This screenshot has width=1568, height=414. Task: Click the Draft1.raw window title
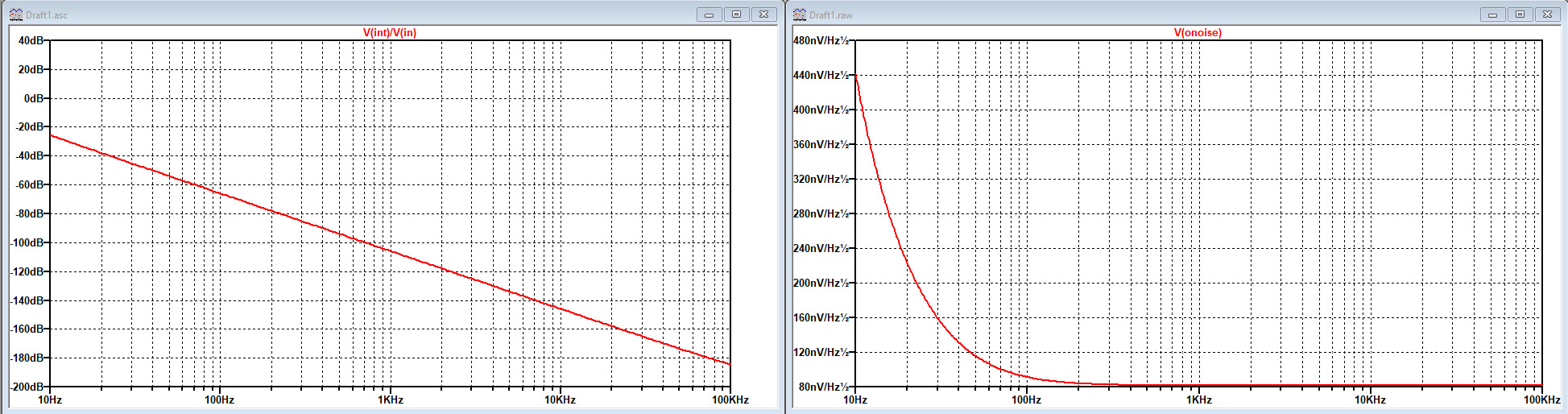831,15
